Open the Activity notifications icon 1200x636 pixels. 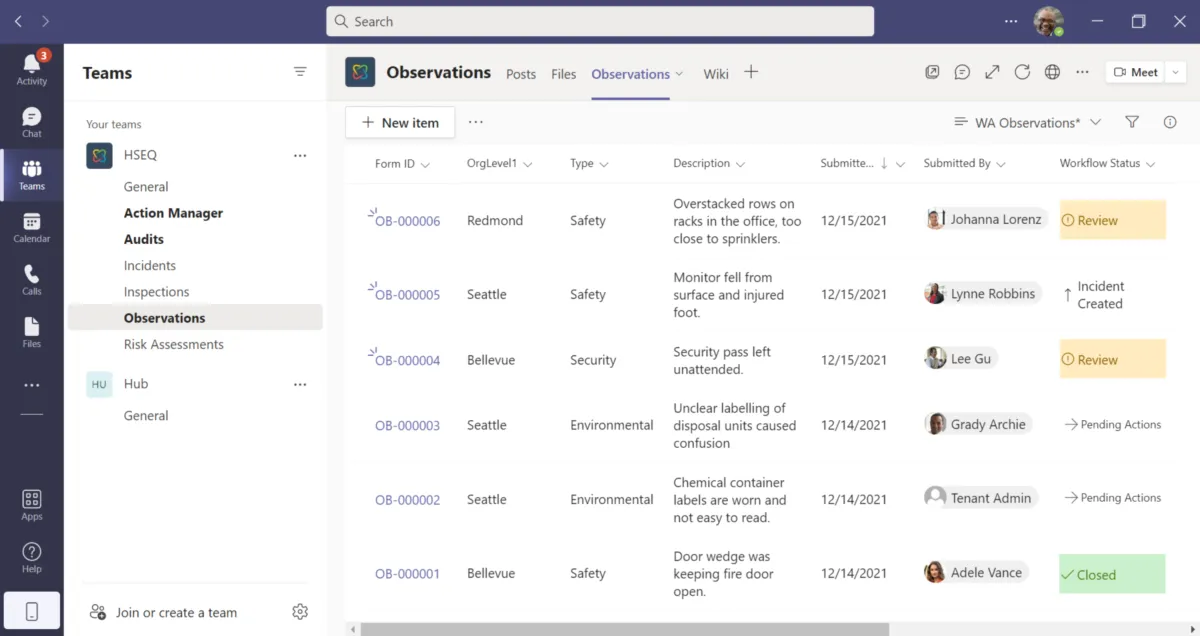[31, 68]
